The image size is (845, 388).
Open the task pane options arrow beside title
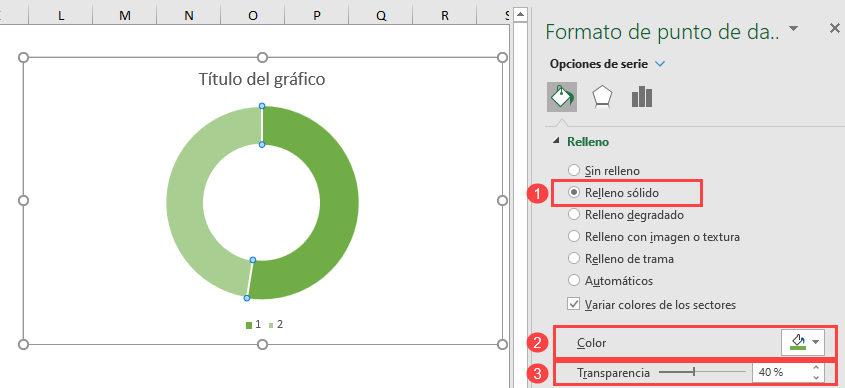click(793, 29)
